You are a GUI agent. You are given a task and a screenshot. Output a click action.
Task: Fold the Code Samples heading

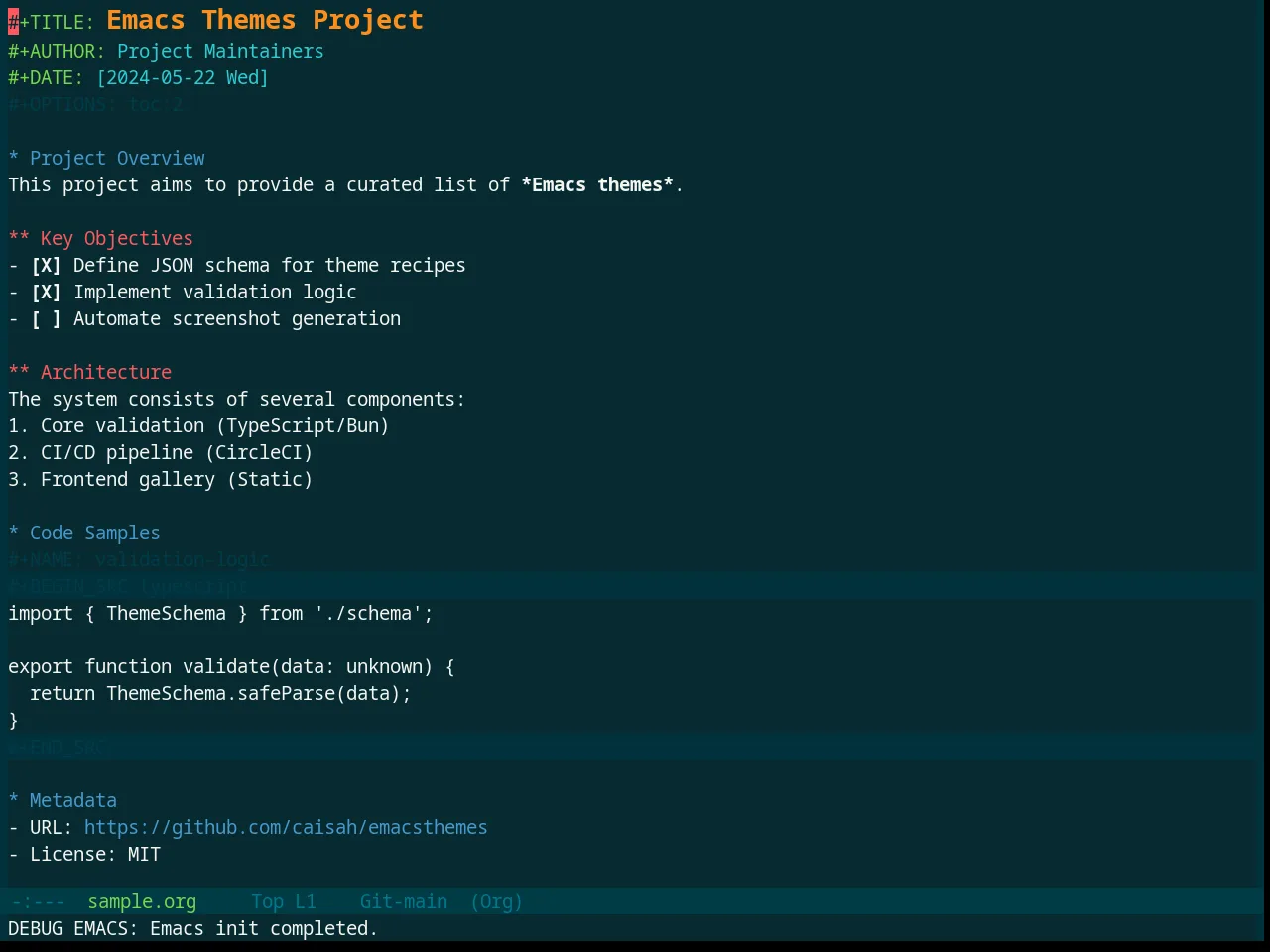pyautogui.click(x=14, y=534)
